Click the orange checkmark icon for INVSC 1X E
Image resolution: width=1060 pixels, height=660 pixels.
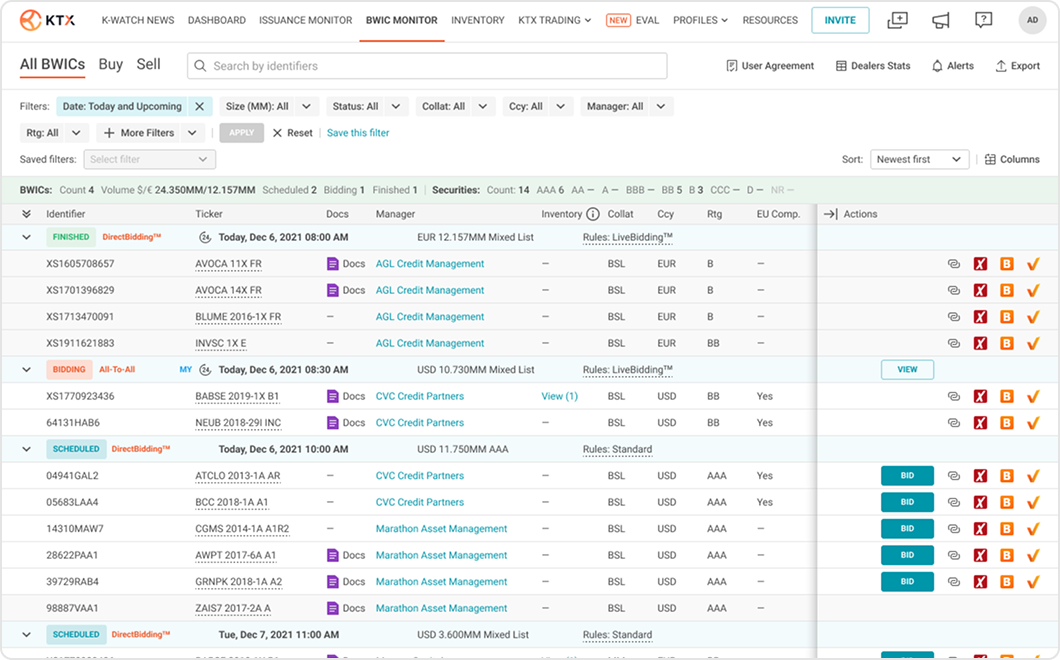point(1033,344)
